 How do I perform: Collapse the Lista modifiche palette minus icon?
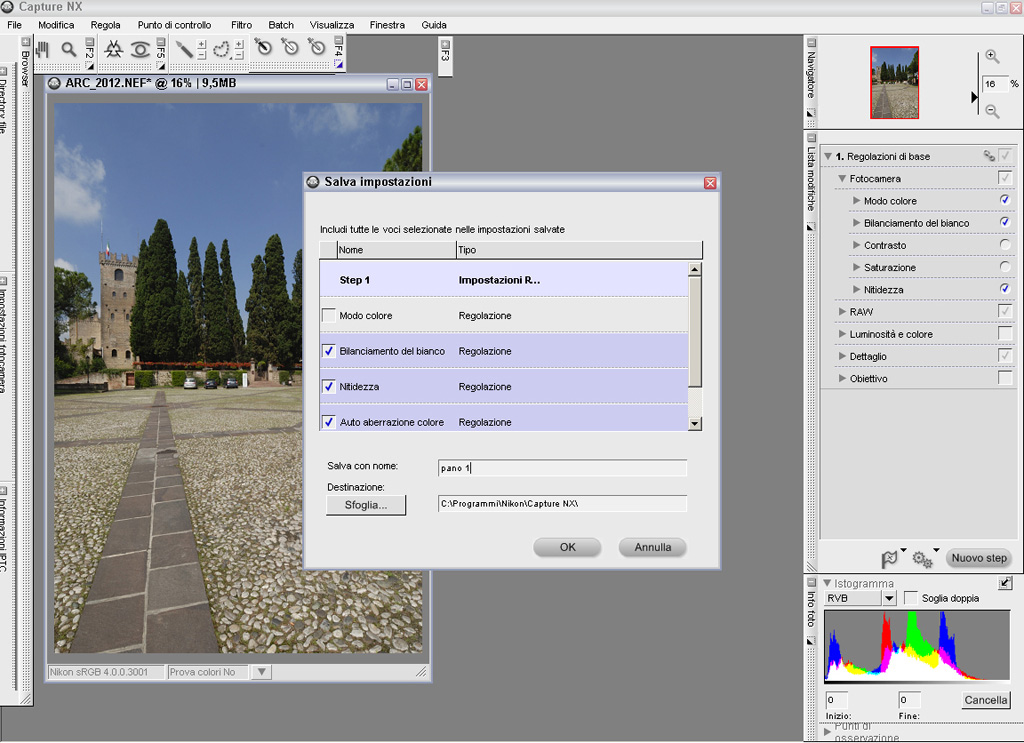811,138
